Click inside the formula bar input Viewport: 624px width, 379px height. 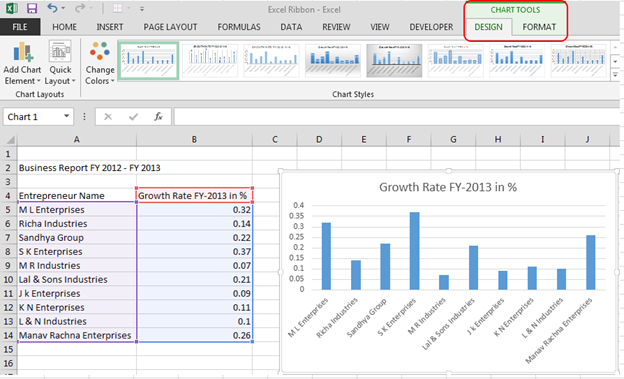coord(397,117)
